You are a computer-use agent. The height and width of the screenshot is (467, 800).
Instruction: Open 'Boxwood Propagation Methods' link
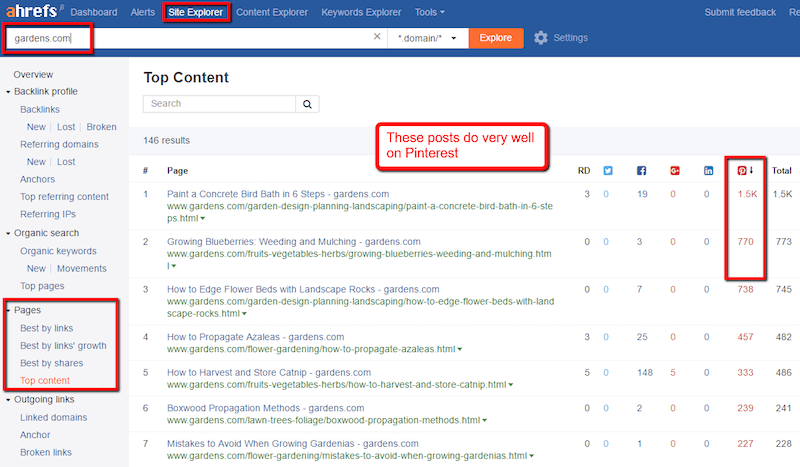(x=266, y=408)
